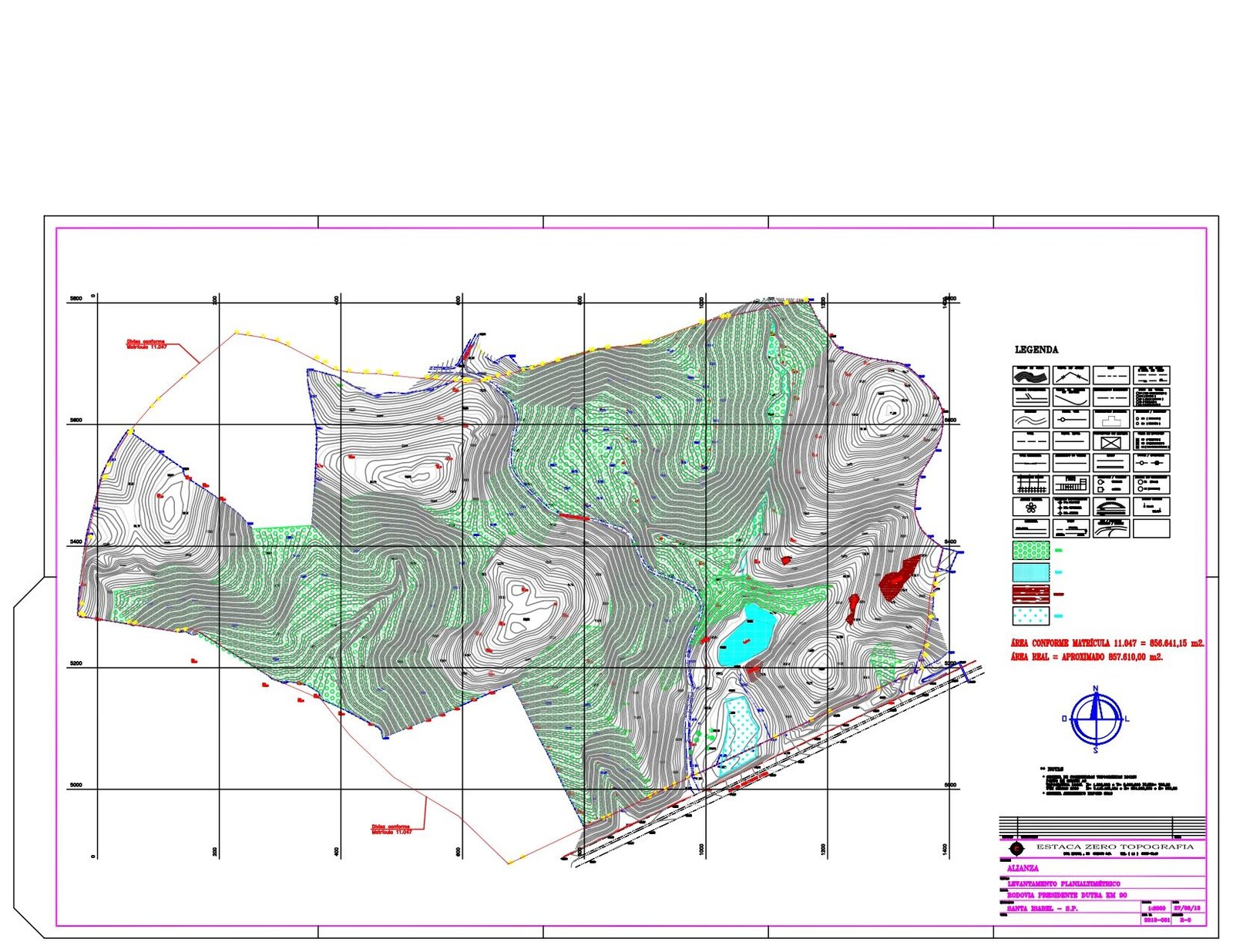Screen dimensions: 1233x952
Task: Select the solid cyan water legend swatch
Action: coord(1030,572)
